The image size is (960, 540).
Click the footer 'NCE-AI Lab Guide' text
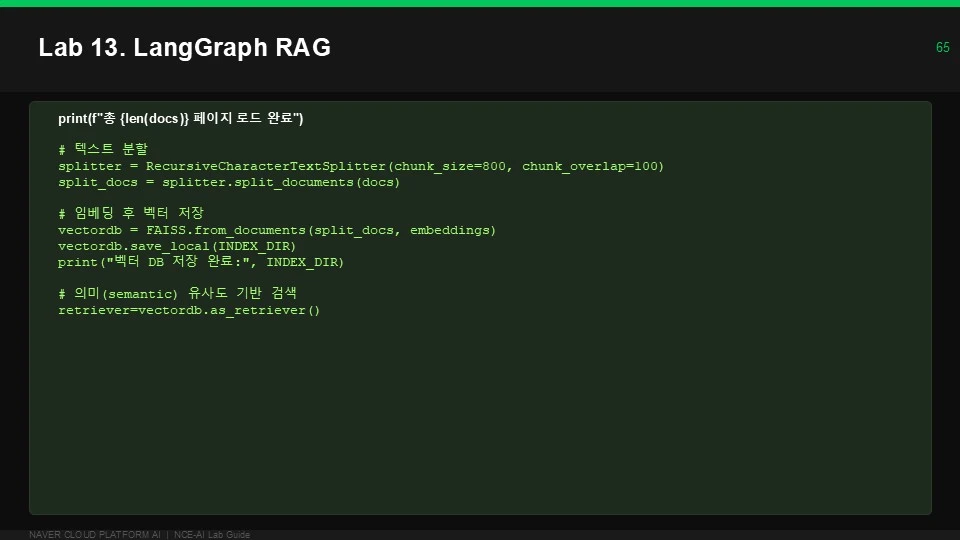pos(212,534)
